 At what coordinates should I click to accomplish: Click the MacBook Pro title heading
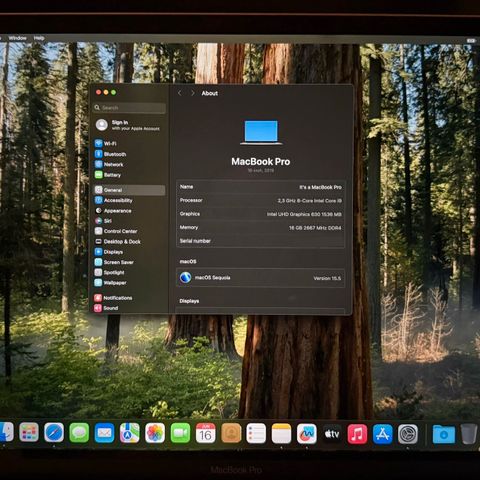(x=261, y=162)
